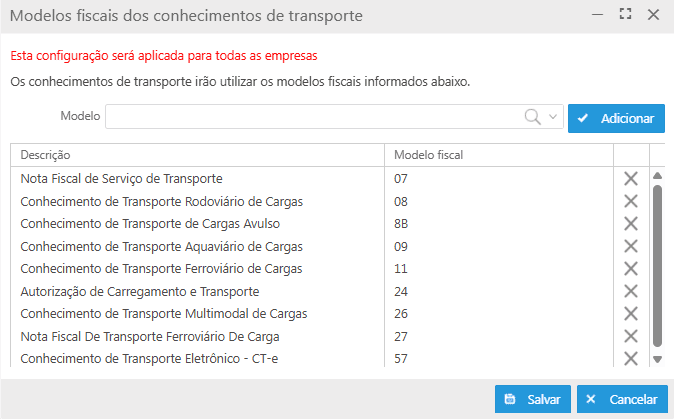Delete Nota Fiscal De Transporte Ferroviário row

coord(631,336)
